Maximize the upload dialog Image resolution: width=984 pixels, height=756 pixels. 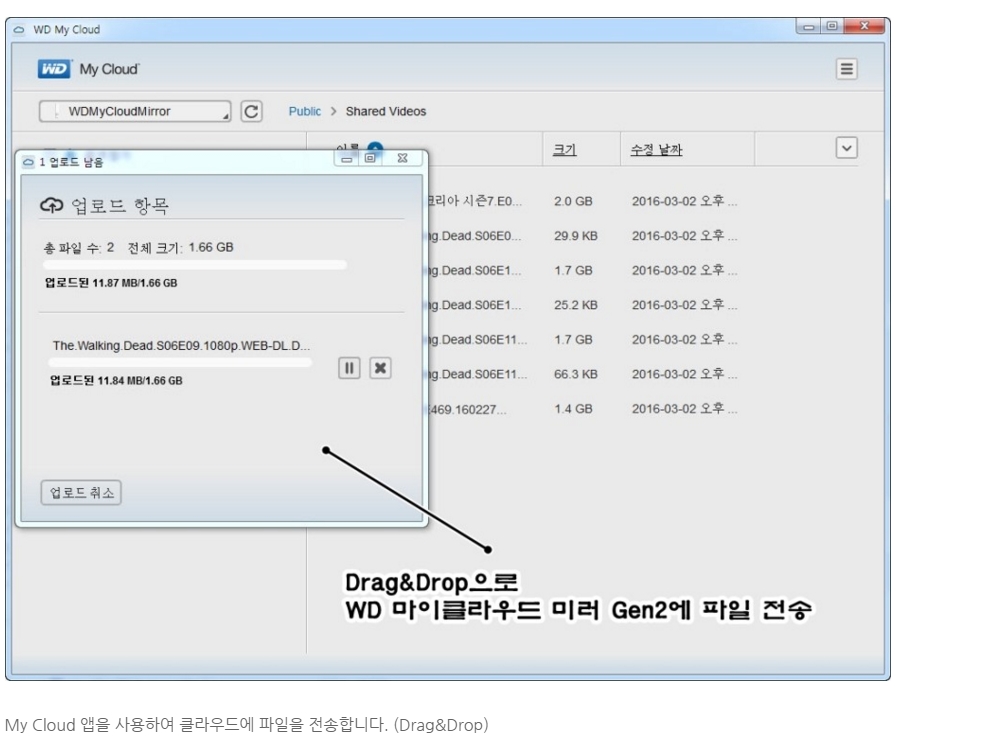click(370, 158)
